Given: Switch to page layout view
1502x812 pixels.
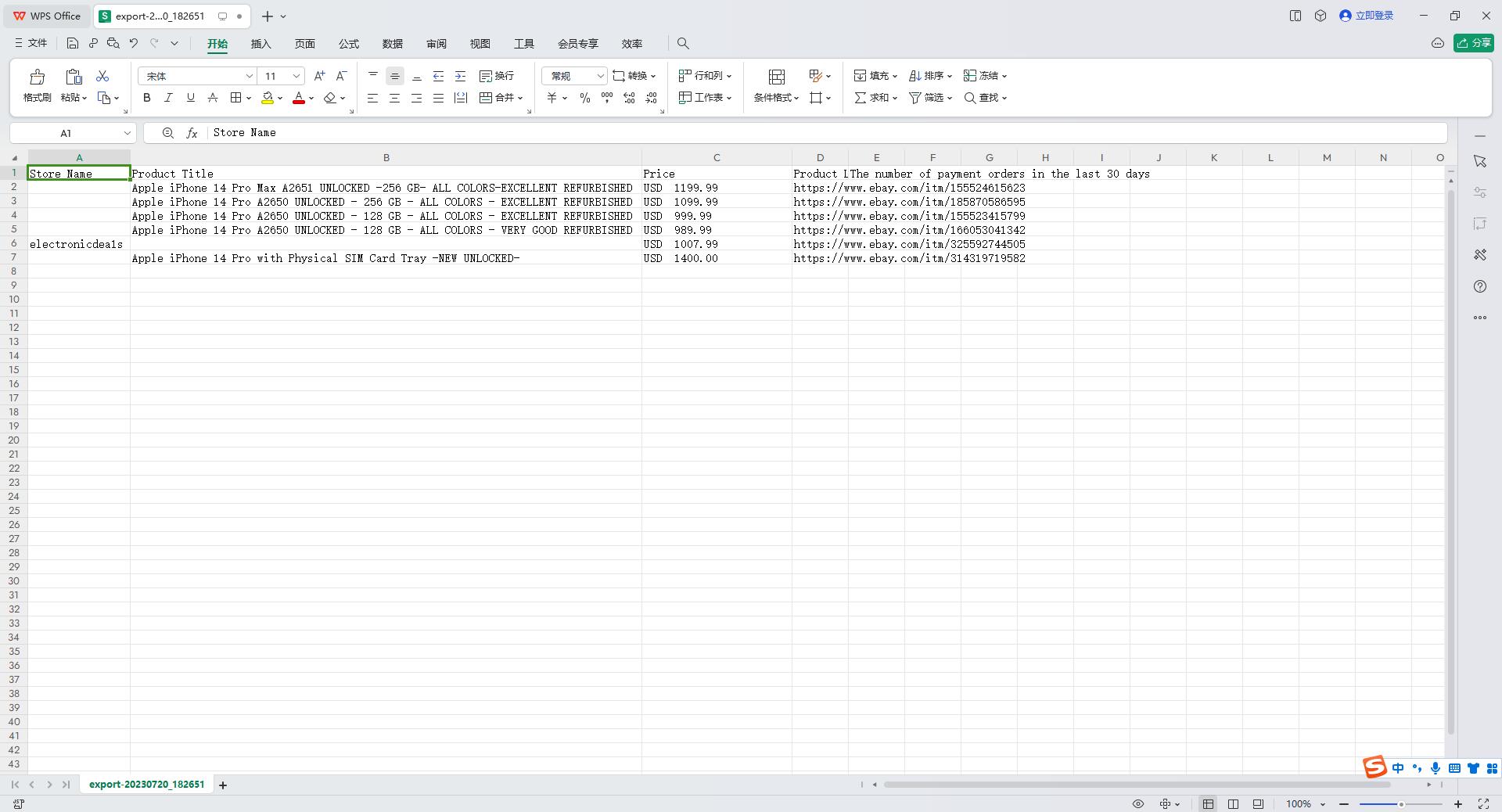Looking at the screenshot, I should tap(1233, 804).
